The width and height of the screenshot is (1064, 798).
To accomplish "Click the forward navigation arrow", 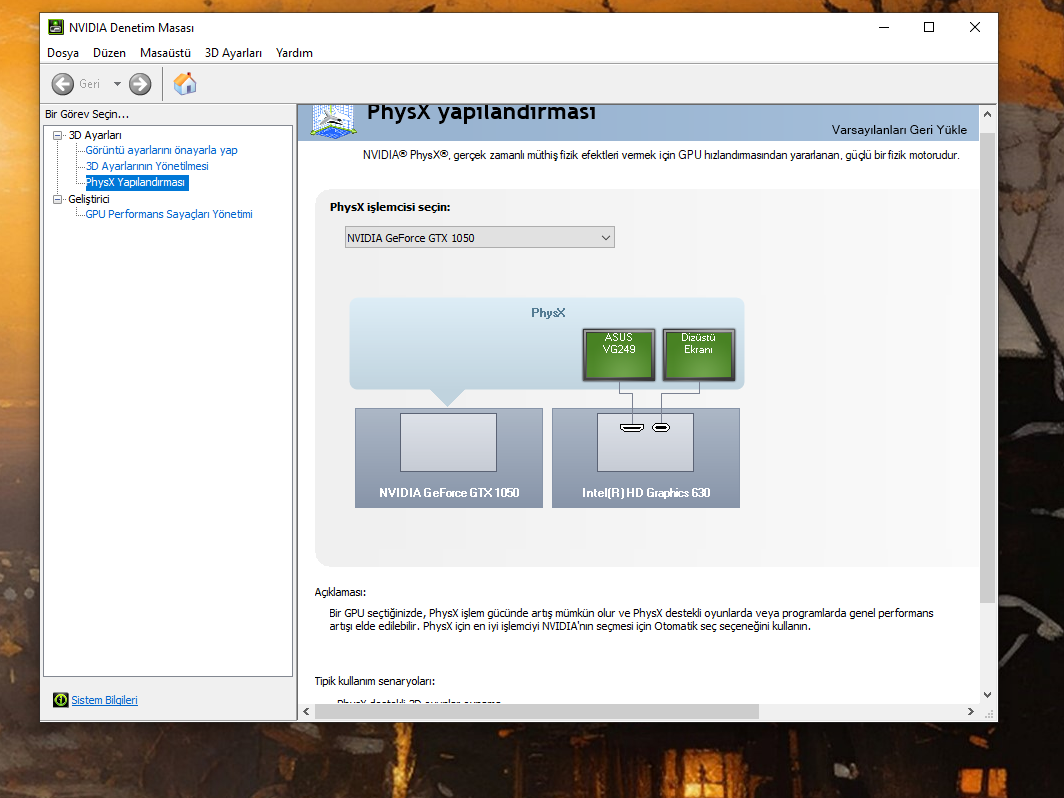I will (x=140, y=84).
